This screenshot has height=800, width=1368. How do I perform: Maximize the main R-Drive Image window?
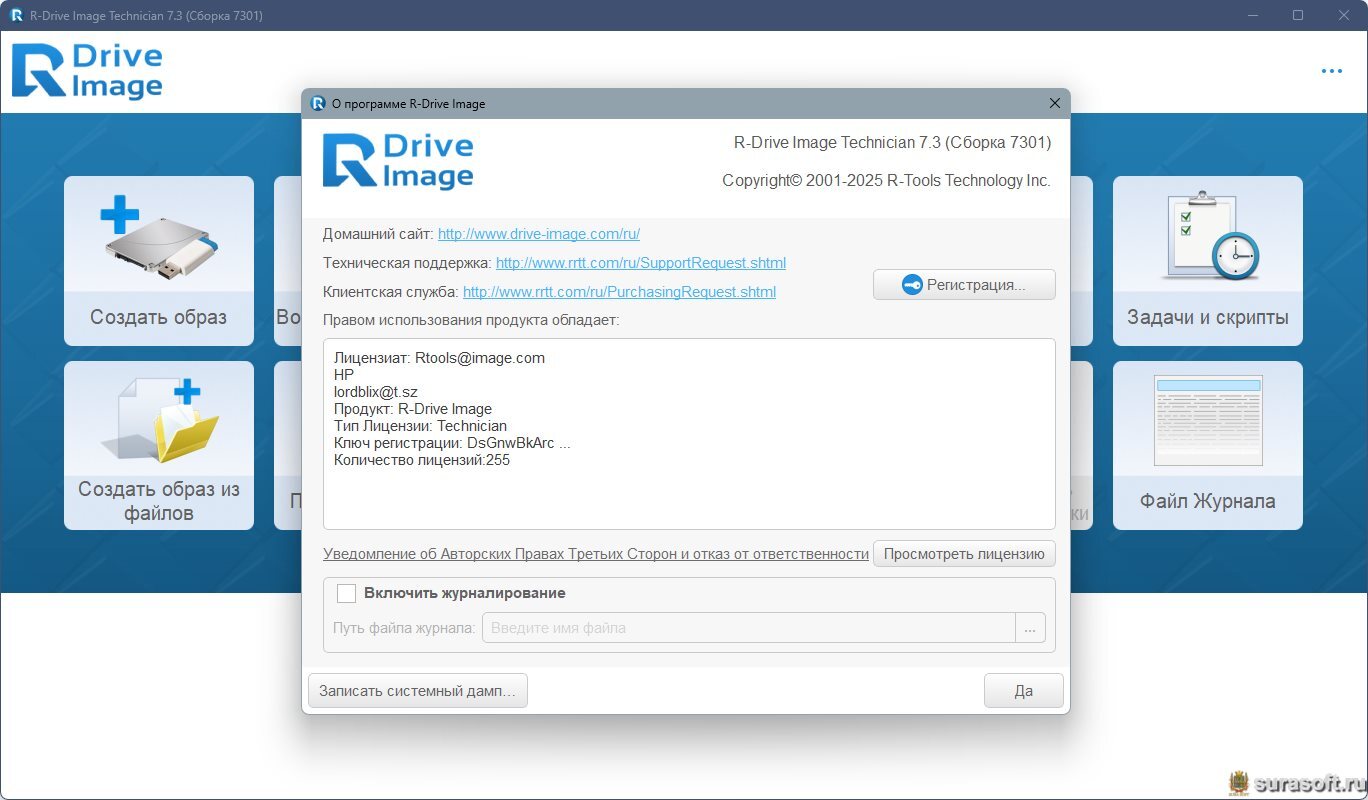tap(1298, 15)
